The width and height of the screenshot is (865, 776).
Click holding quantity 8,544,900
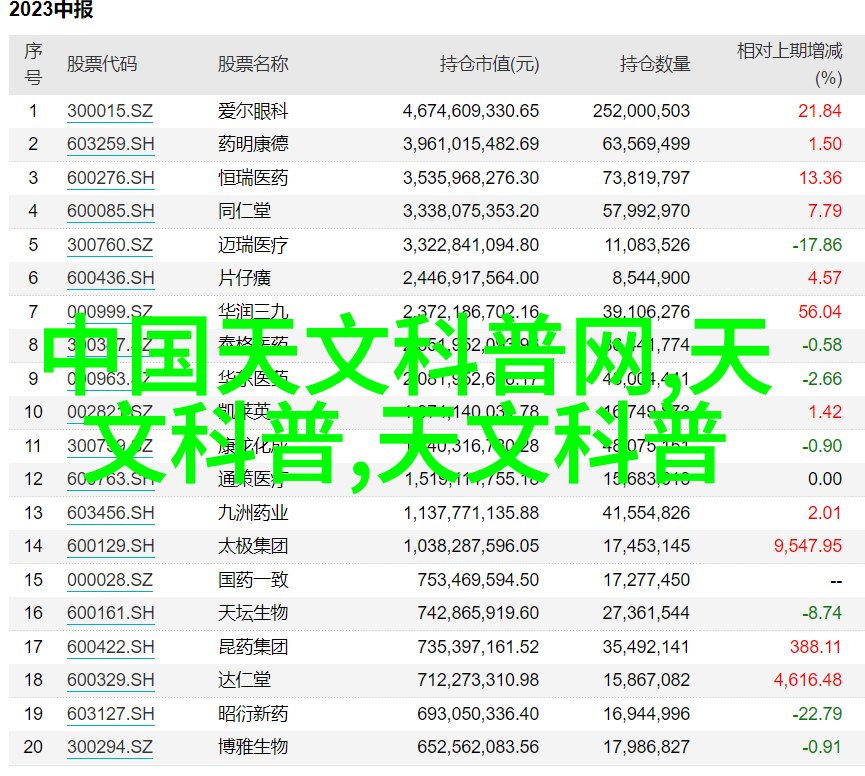(651, 278)
